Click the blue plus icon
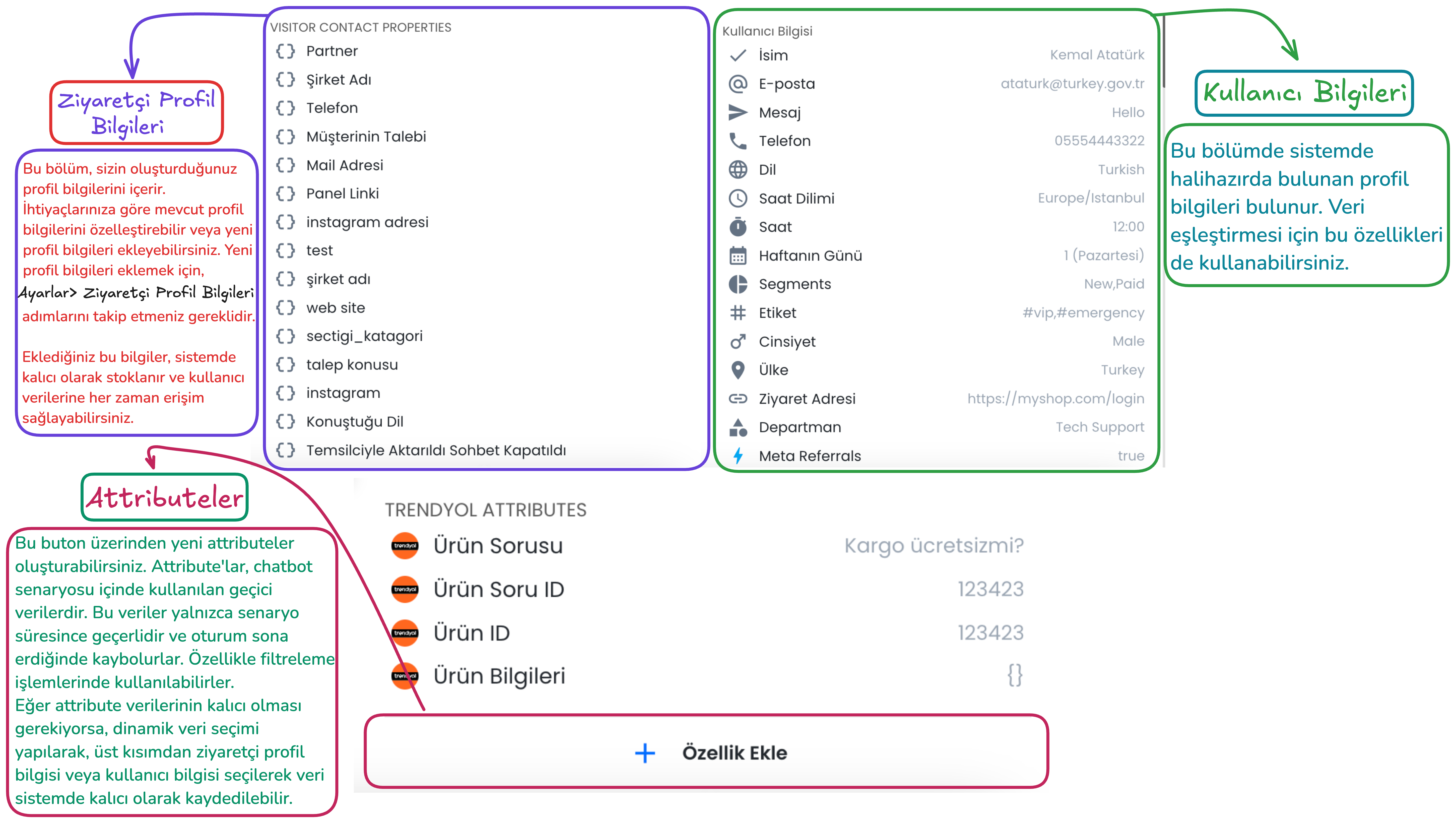Screen dimensions: 1456x823 (644, 753)
